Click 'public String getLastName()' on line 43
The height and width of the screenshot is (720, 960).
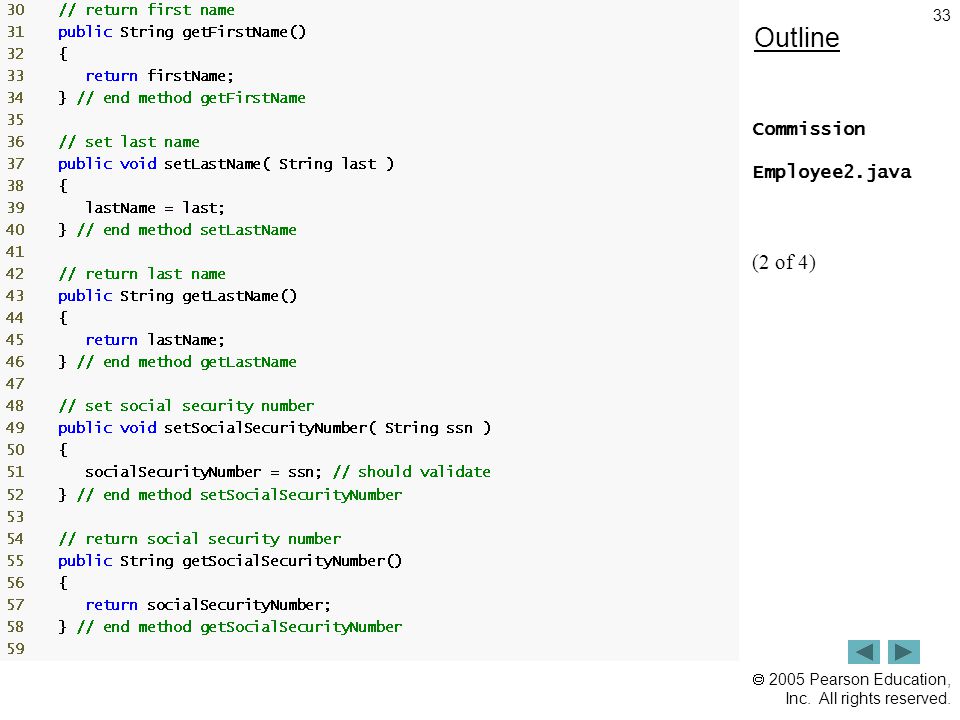178,296
